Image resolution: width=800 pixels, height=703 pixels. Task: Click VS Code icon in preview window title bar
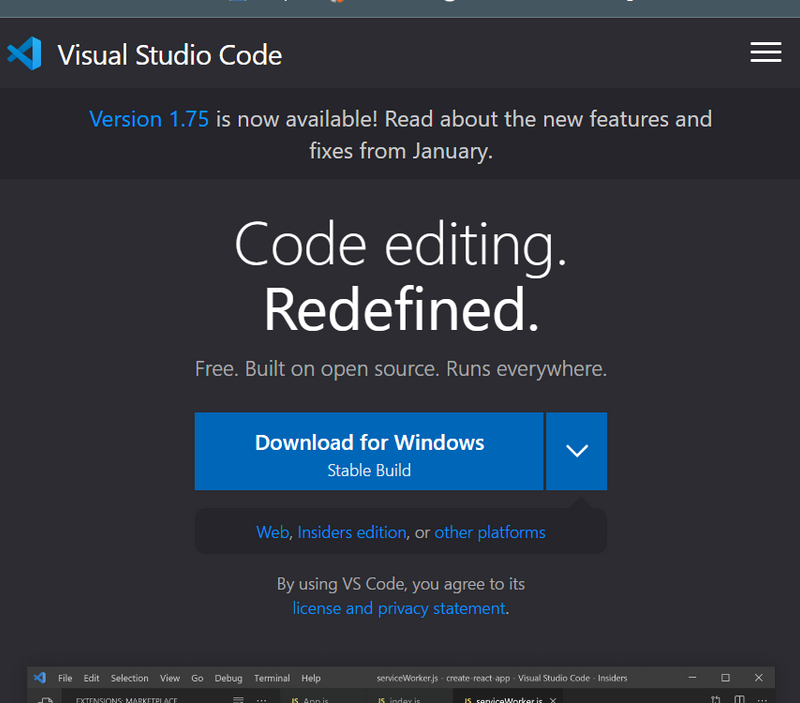pos(40,678)
